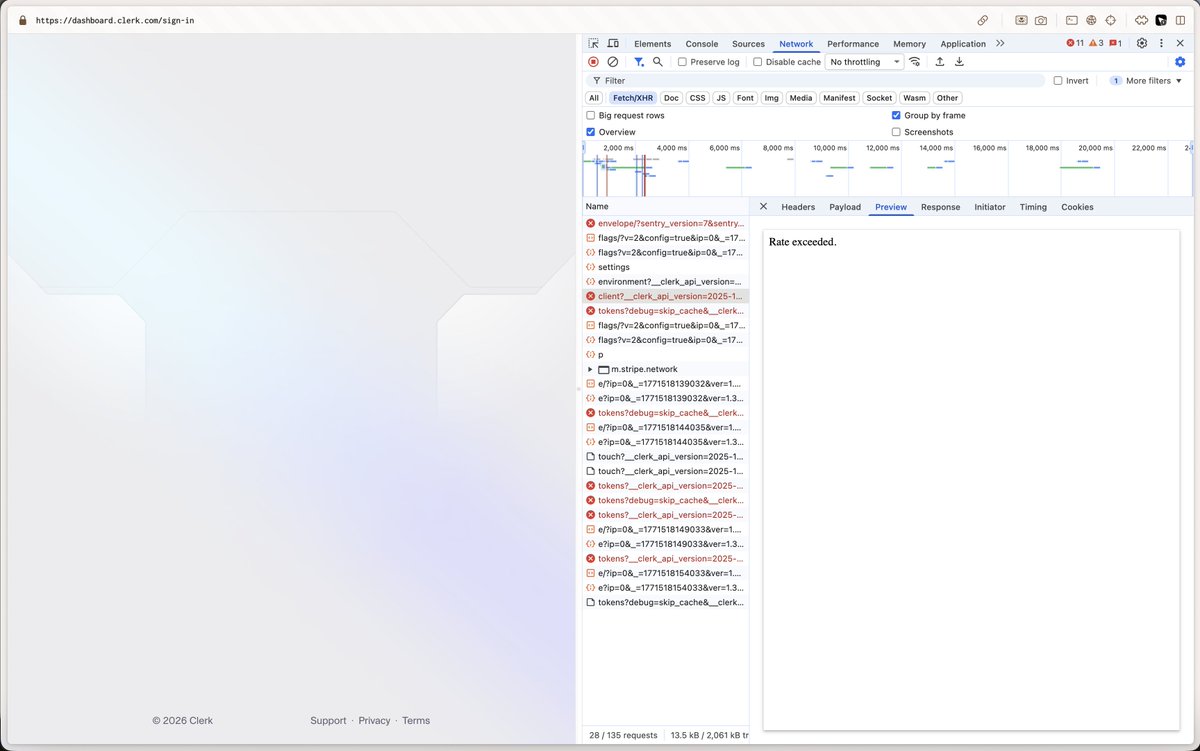
Task: Open the request Payload tab
Action: [845, 207]
